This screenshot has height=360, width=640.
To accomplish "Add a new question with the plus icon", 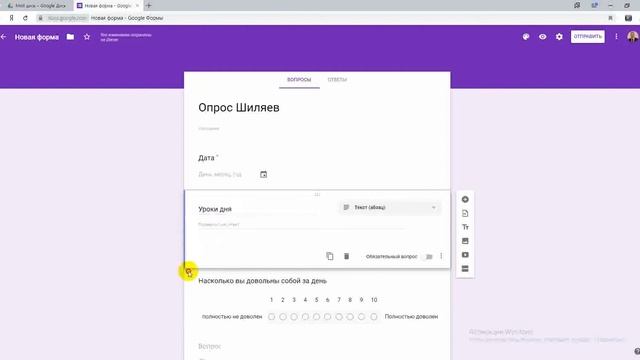I will point(465,199).
